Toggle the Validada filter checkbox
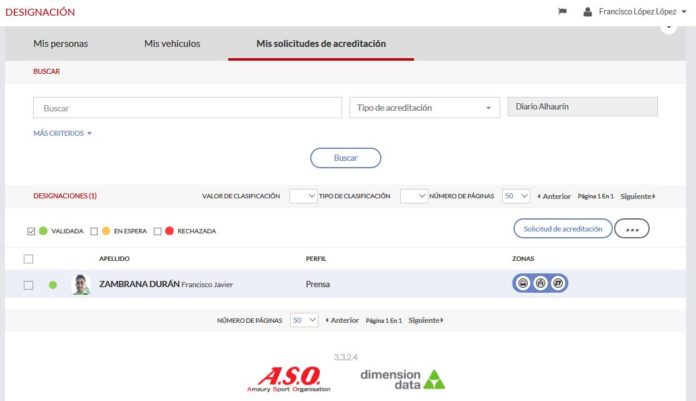696x401 pixels. click(x=31, y=231)
